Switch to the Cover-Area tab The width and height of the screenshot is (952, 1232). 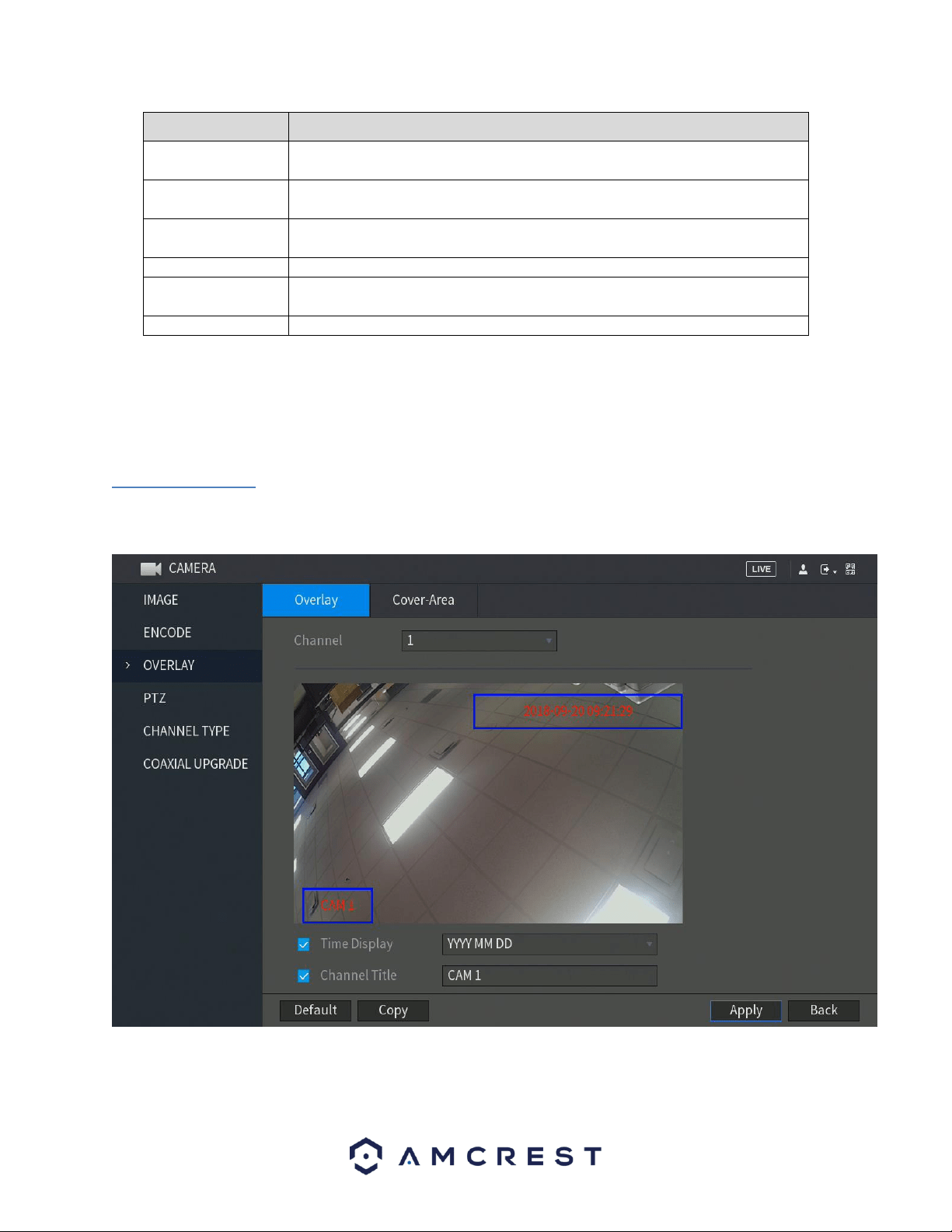[x=424, y=600]
